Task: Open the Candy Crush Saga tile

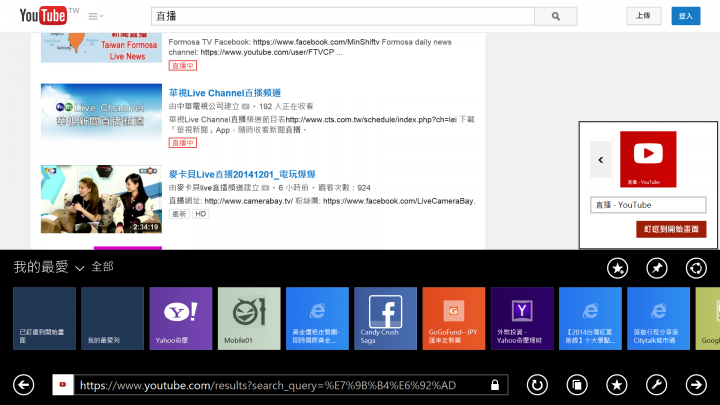Action: pyautogui.click(x=385, y=318)
